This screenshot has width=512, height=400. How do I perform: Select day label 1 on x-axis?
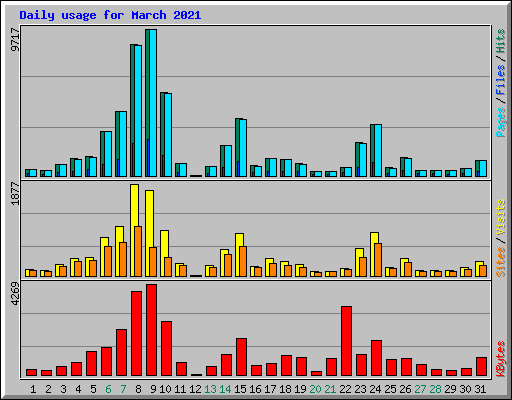click(x=33, y=389)
